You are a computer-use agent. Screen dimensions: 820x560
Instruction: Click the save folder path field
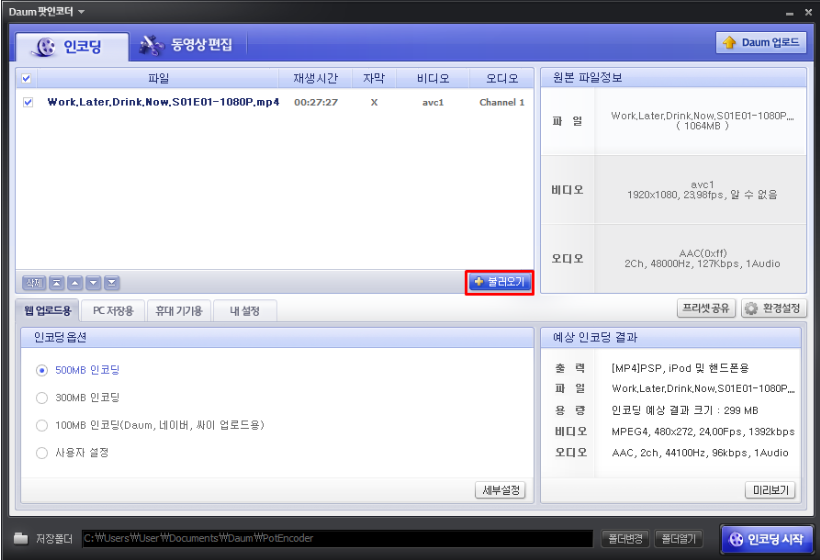337,538
